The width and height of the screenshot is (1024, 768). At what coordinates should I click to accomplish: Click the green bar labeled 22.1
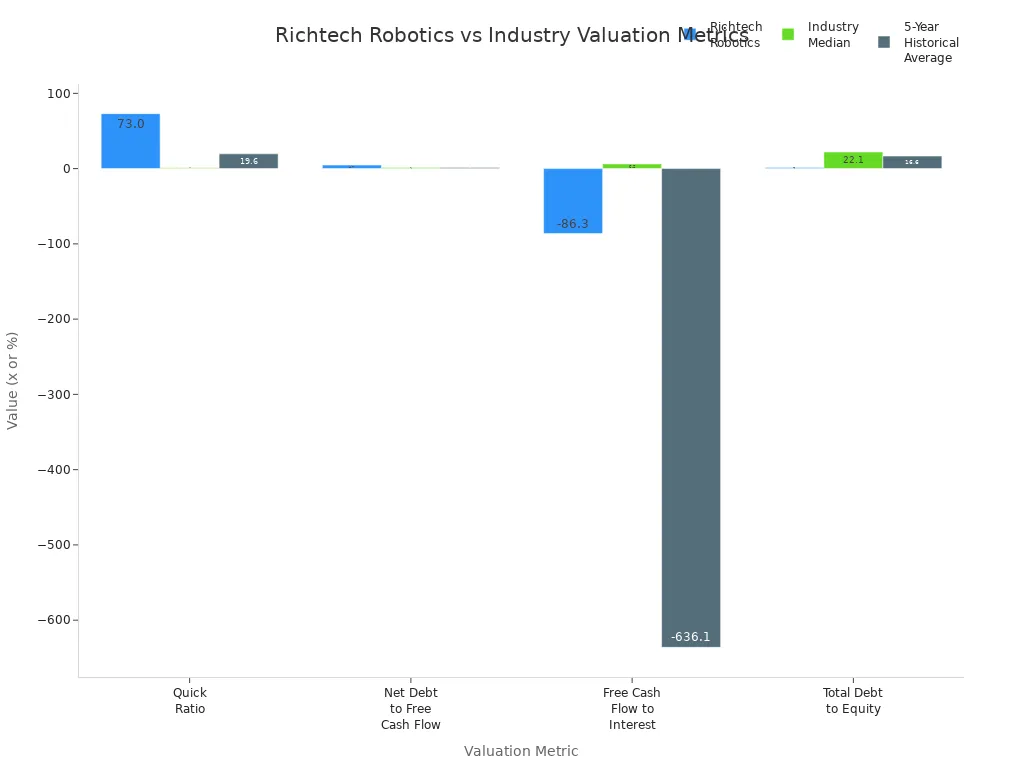pyautogui.click(x=852, y=158)
